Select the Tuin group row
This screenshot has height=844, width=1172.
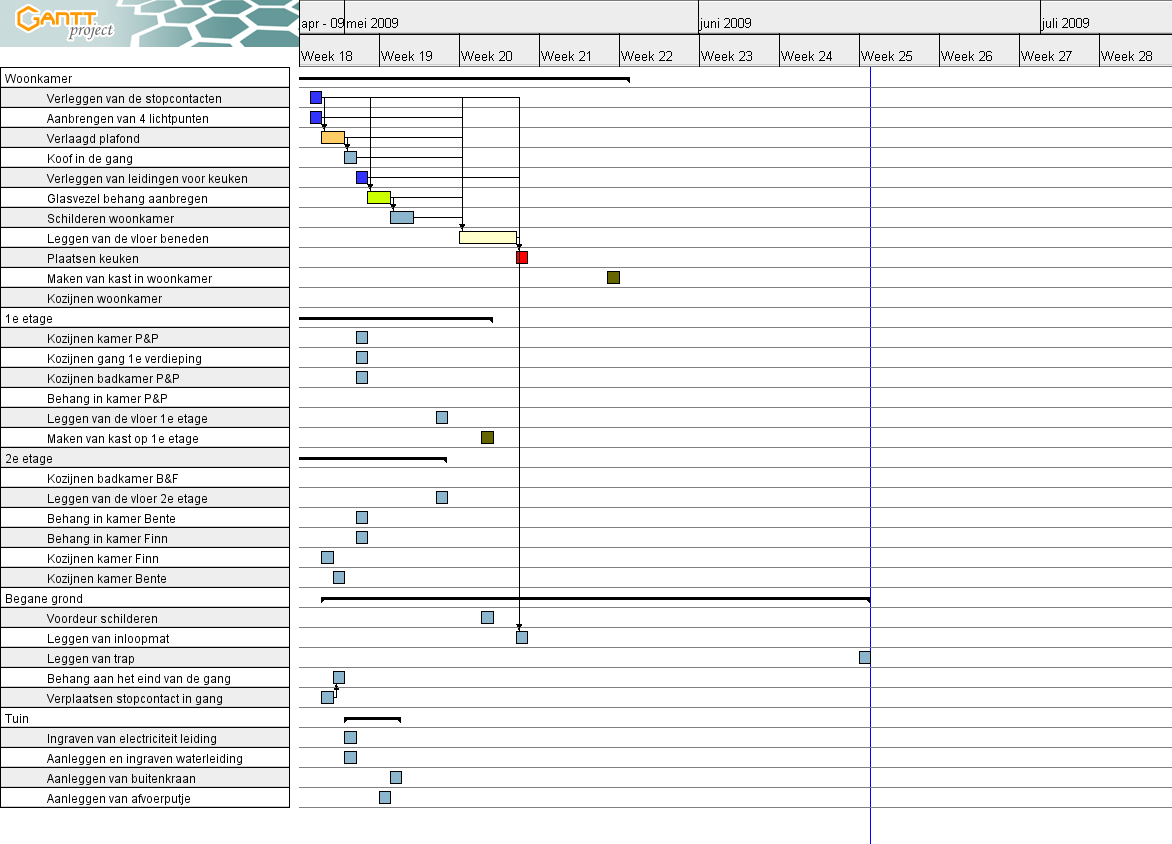pos(145,718)
